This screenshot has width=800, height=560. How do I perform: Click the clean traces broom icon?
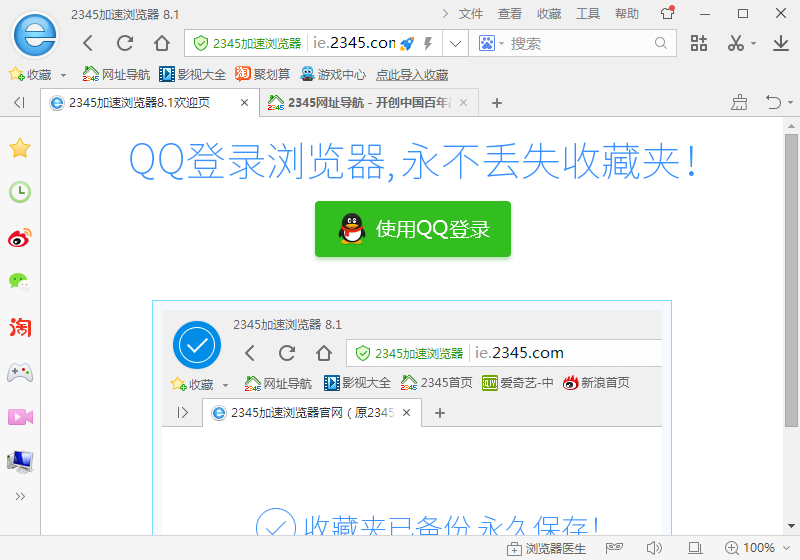739,103
